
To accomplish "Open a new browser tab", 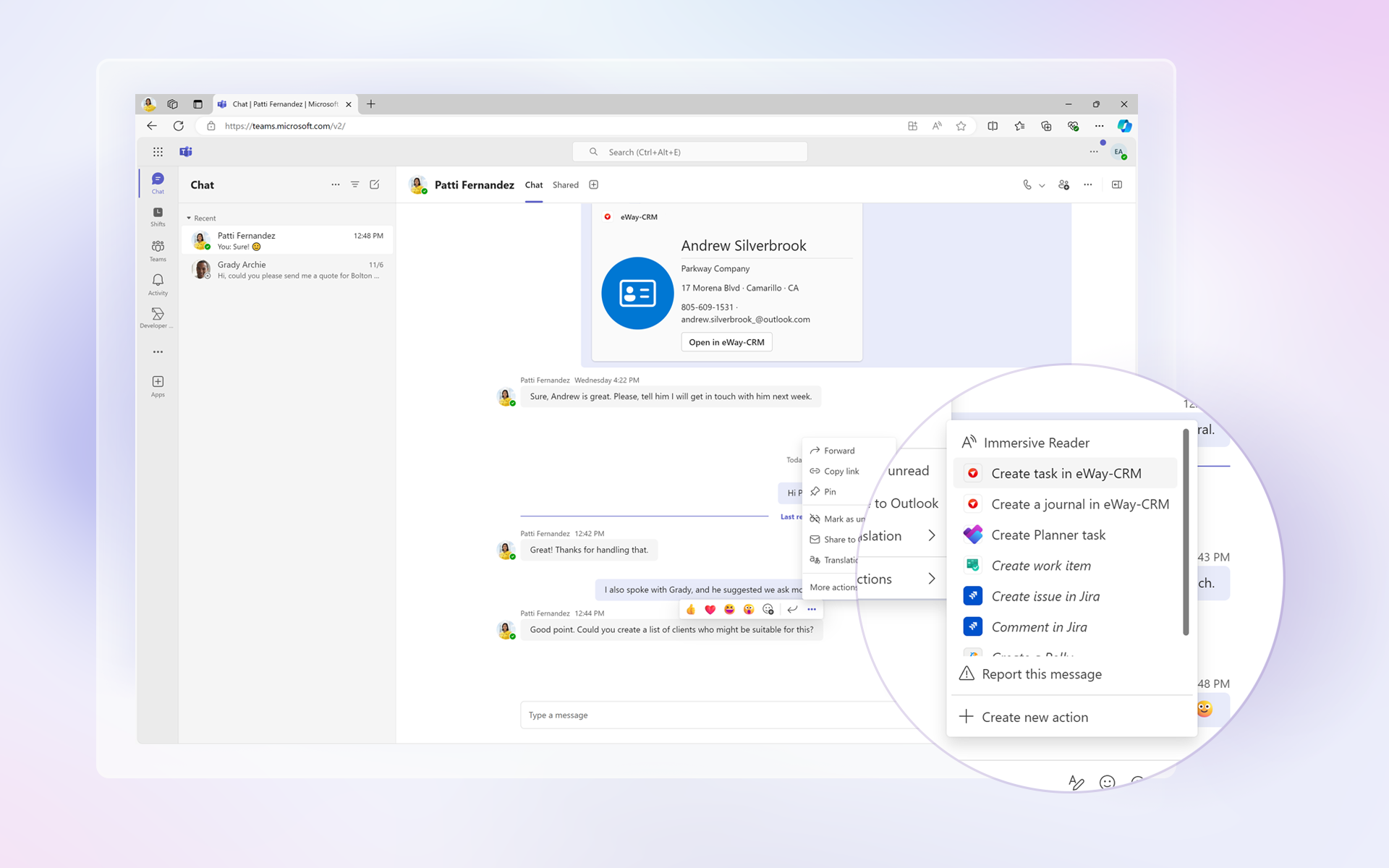I will coord(371,104).
